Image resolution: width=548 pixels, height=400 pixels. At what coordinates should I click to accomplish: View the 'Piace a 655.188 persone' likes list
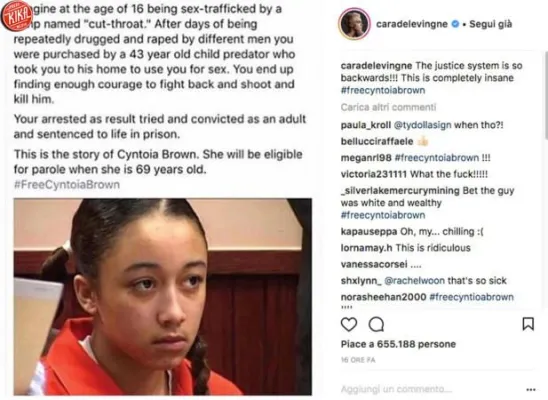tap(398, 344)
